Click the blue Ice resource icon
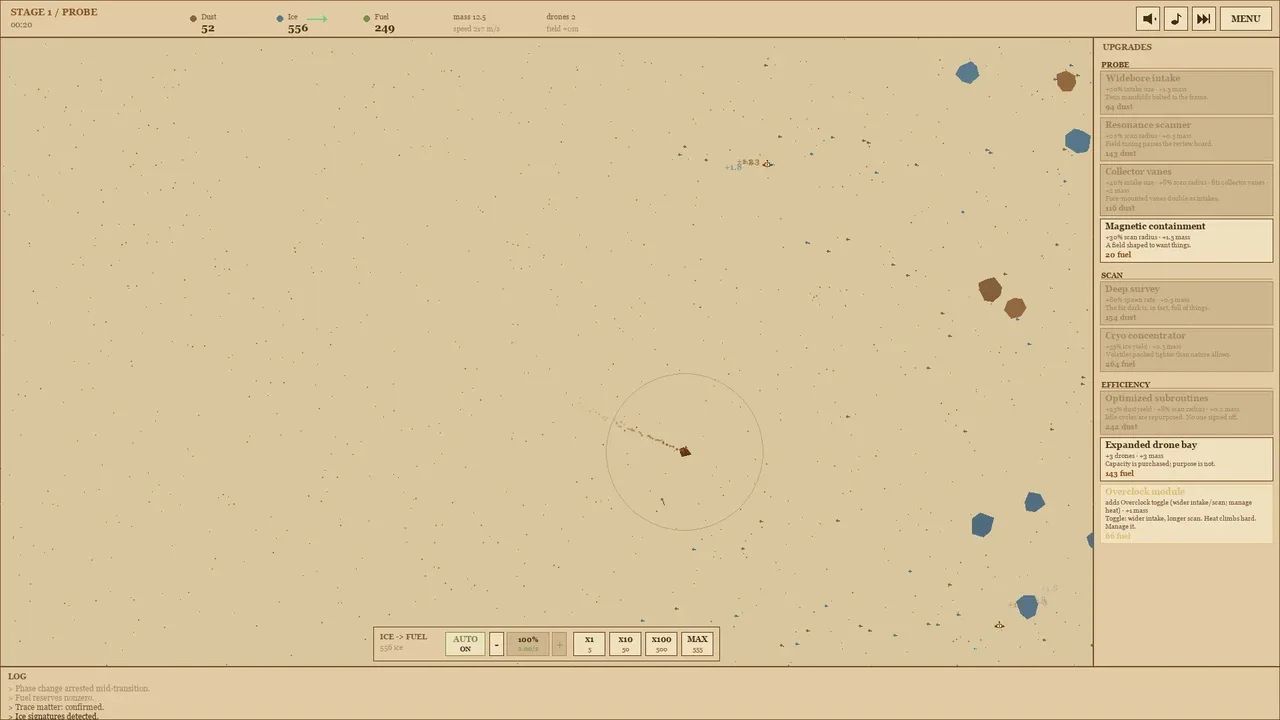Screen dimensions: 1280x720 click(x=280, y=18)
